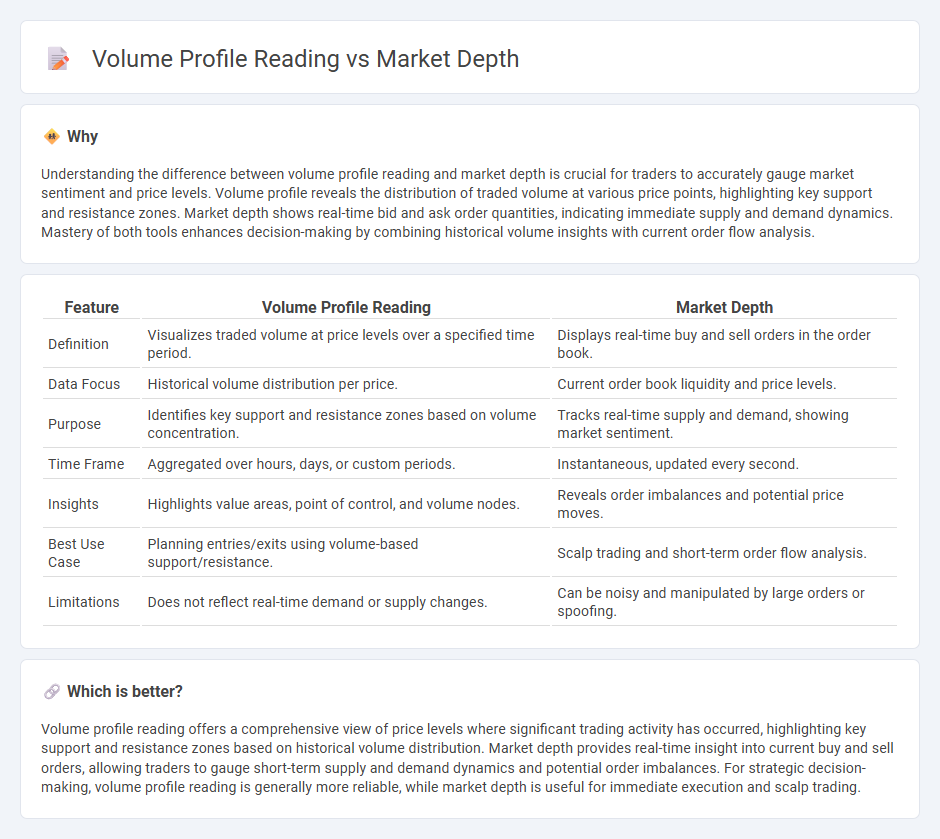Click the Feature column header
940x839 pixels.
click(x=92, y=307)
